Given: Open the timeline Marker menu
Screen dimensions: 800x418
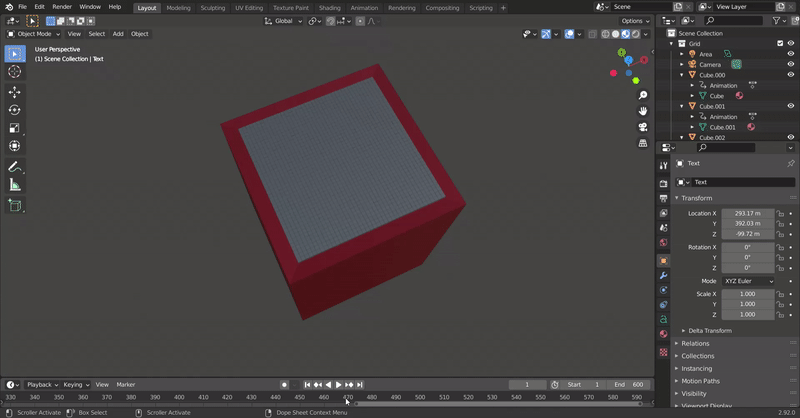Looking at the screenshot, I should (x=126, y=385).
